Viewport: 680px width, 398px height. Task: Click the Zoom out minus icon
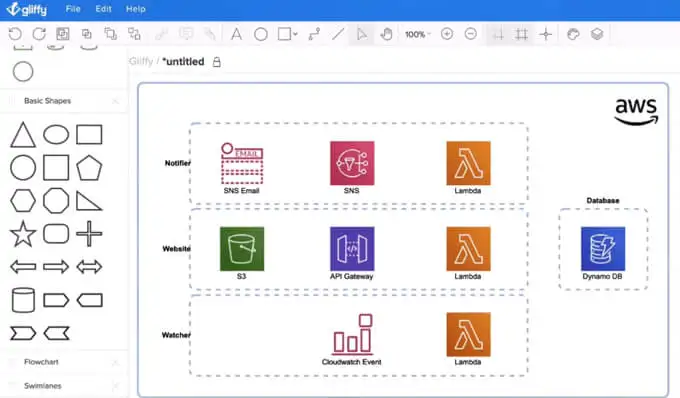(471, 34)
